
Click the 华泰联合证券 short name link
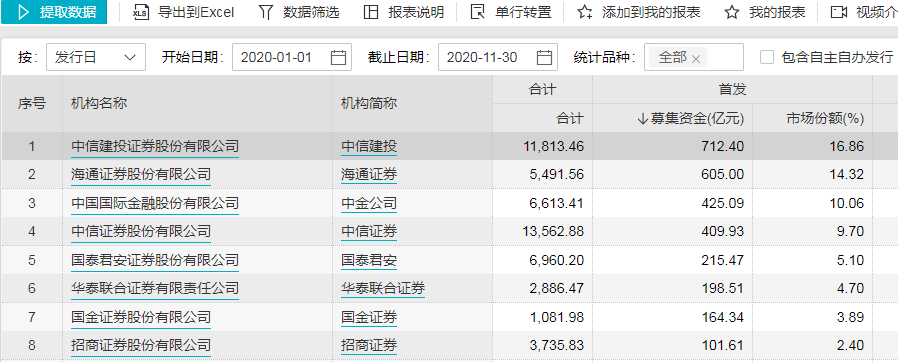point(383,288)
